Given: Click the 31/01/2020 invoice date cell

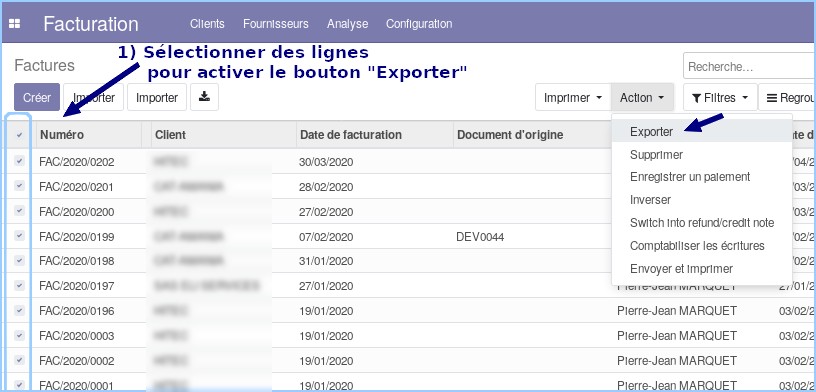Looking at the screenshot, I should (x=326, y=261).
